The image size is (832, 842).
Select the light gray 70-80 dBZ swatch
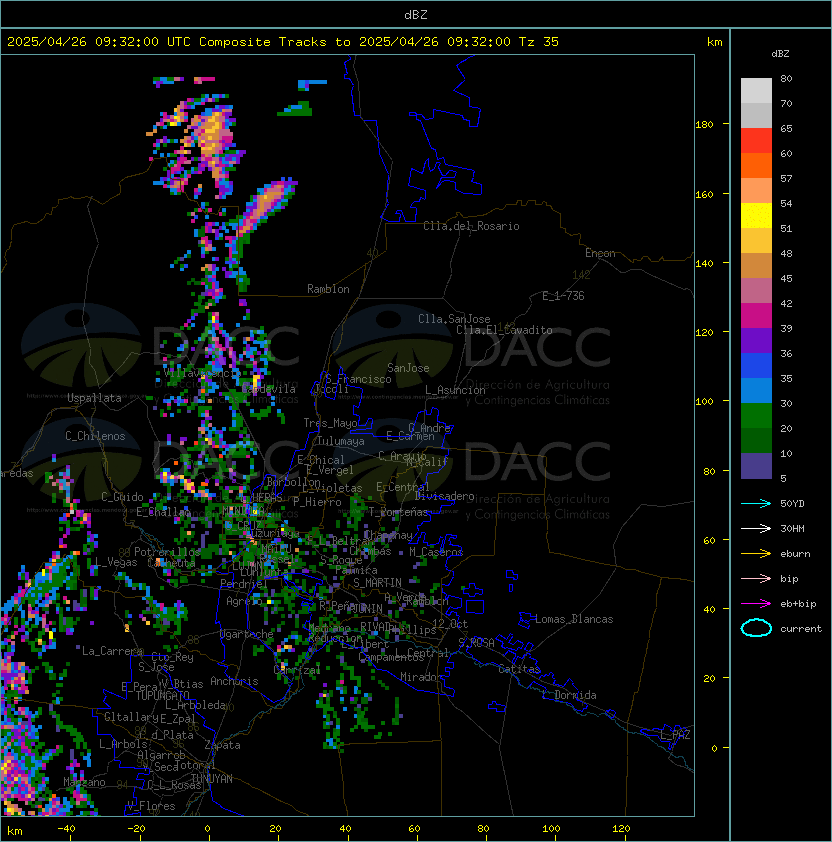[756, 90]
